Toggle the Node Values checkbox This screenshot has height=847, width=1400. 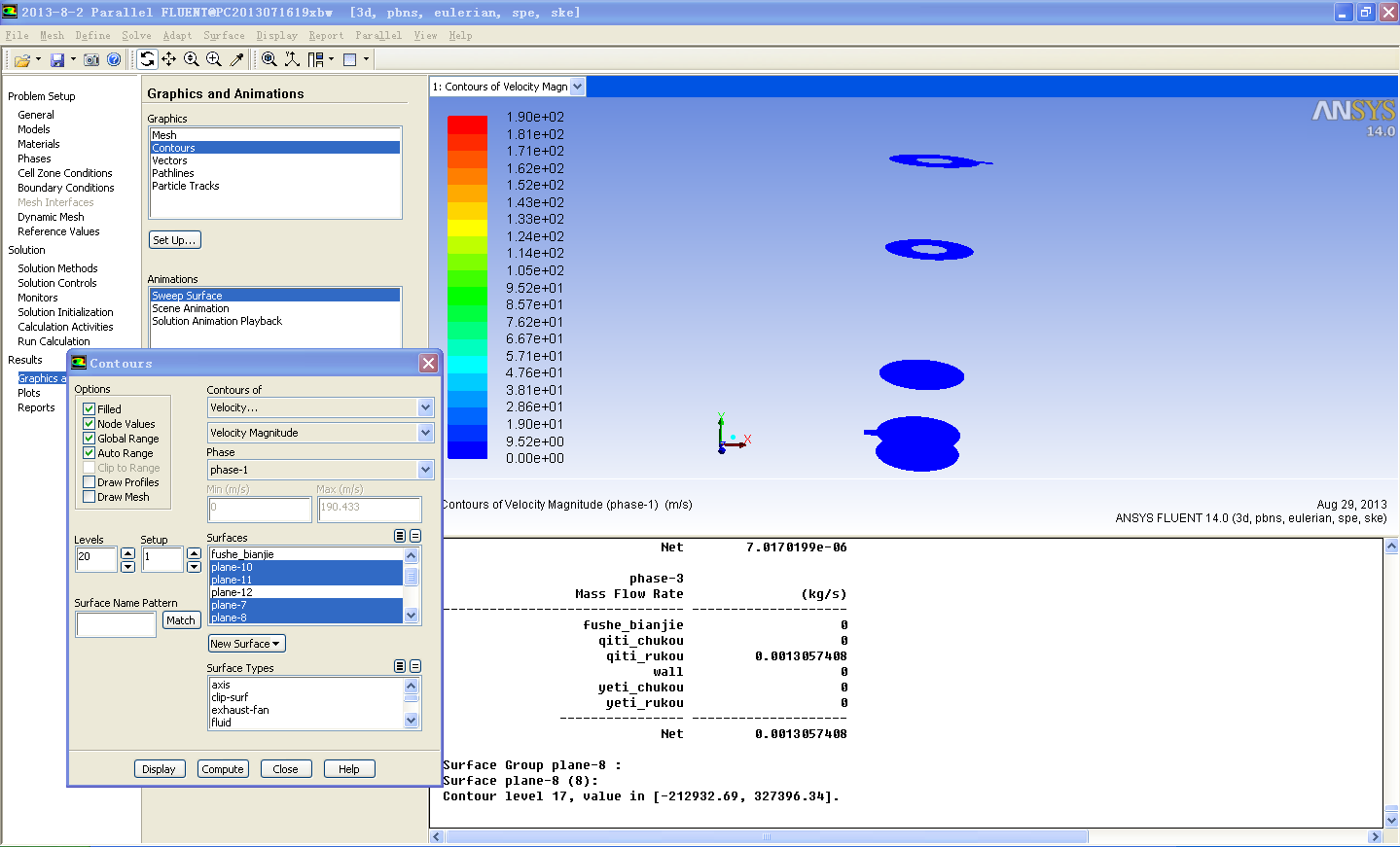point(90,424)
